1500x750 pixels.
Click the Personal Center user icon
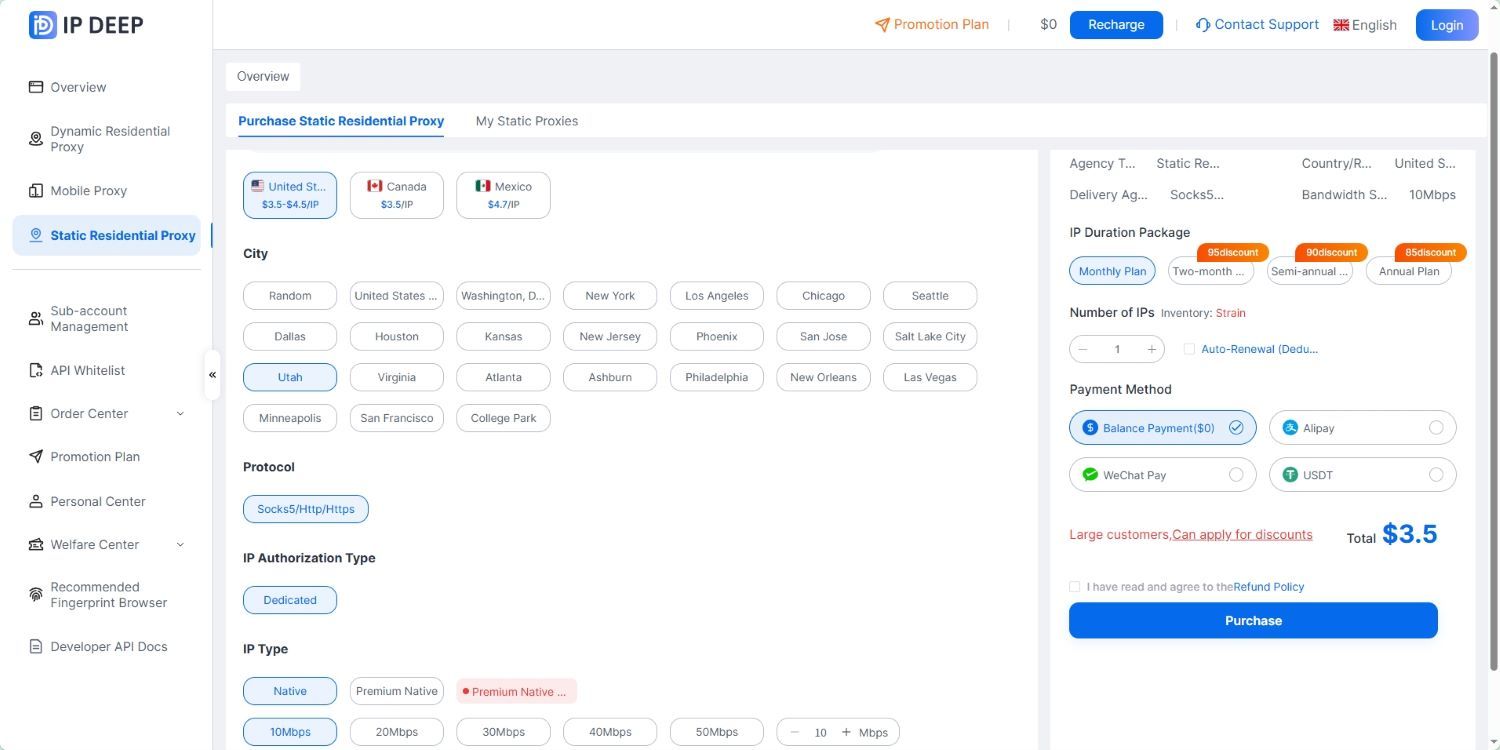point(36,501)
